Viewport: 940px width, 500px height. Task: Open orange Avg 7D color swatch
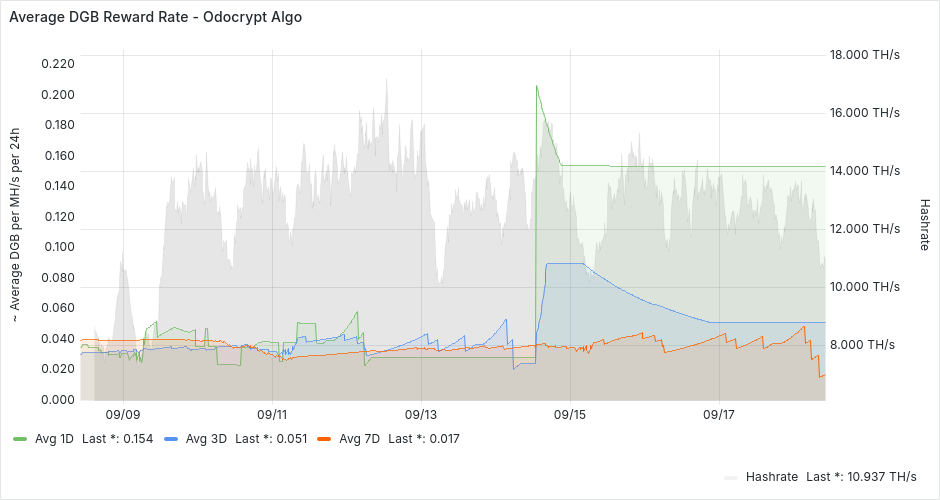324,439
